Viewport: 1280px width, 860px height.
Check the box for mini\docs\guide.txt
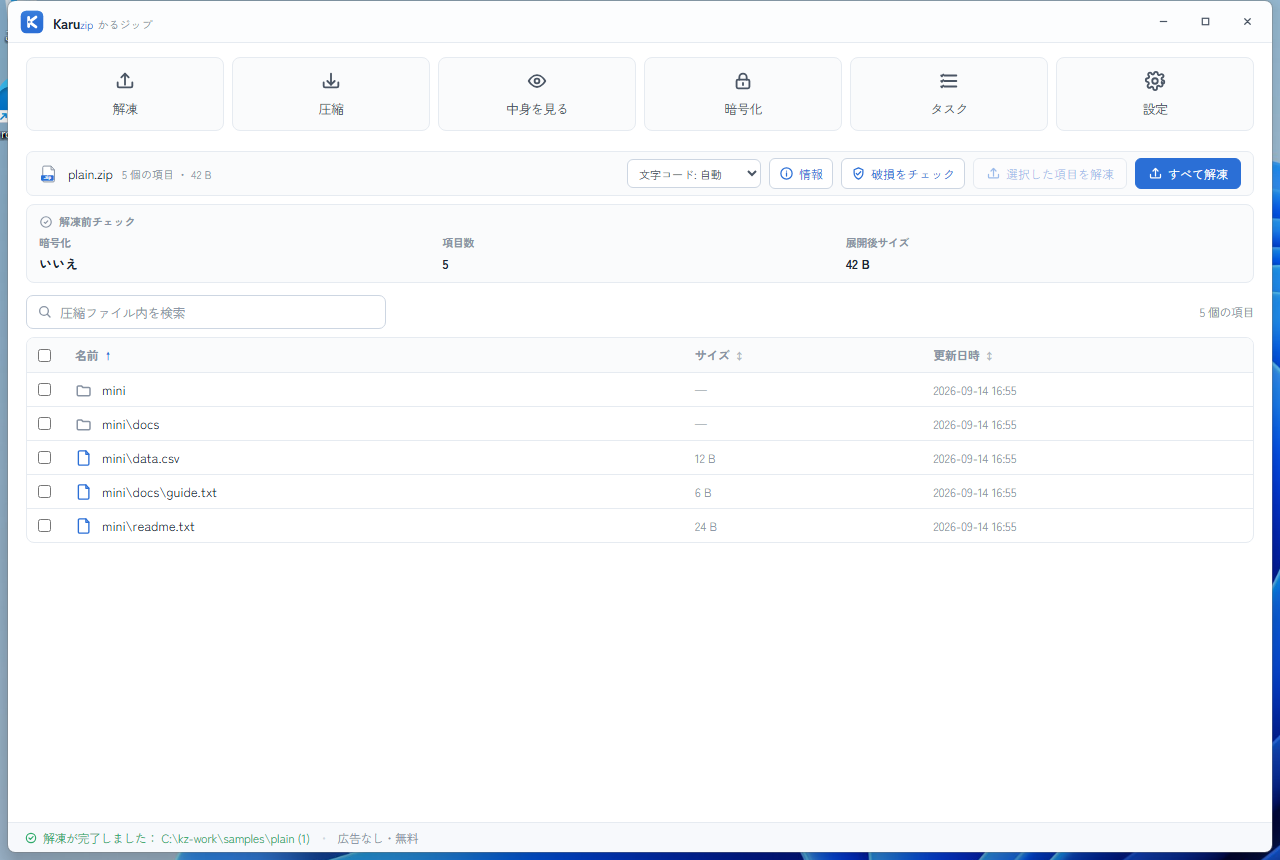44,492
